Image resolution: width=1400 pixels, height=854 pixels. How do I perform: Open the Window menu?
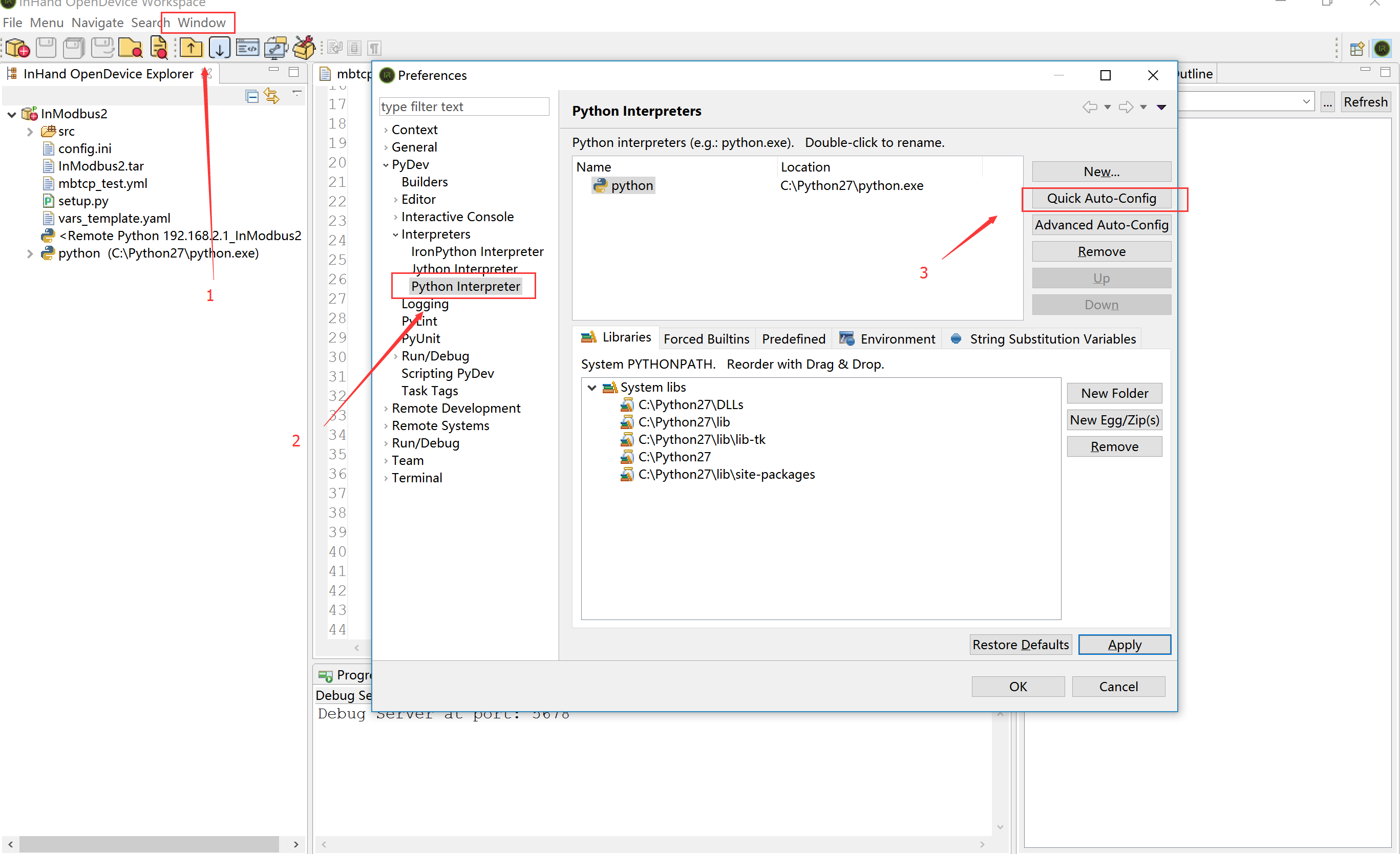[x=201, y=23]
